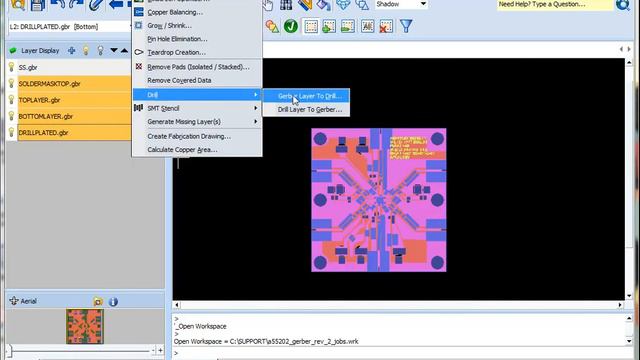Activate the dashed rectangle selection tool
Screen dimensions: 640x360
coord(311,27)
